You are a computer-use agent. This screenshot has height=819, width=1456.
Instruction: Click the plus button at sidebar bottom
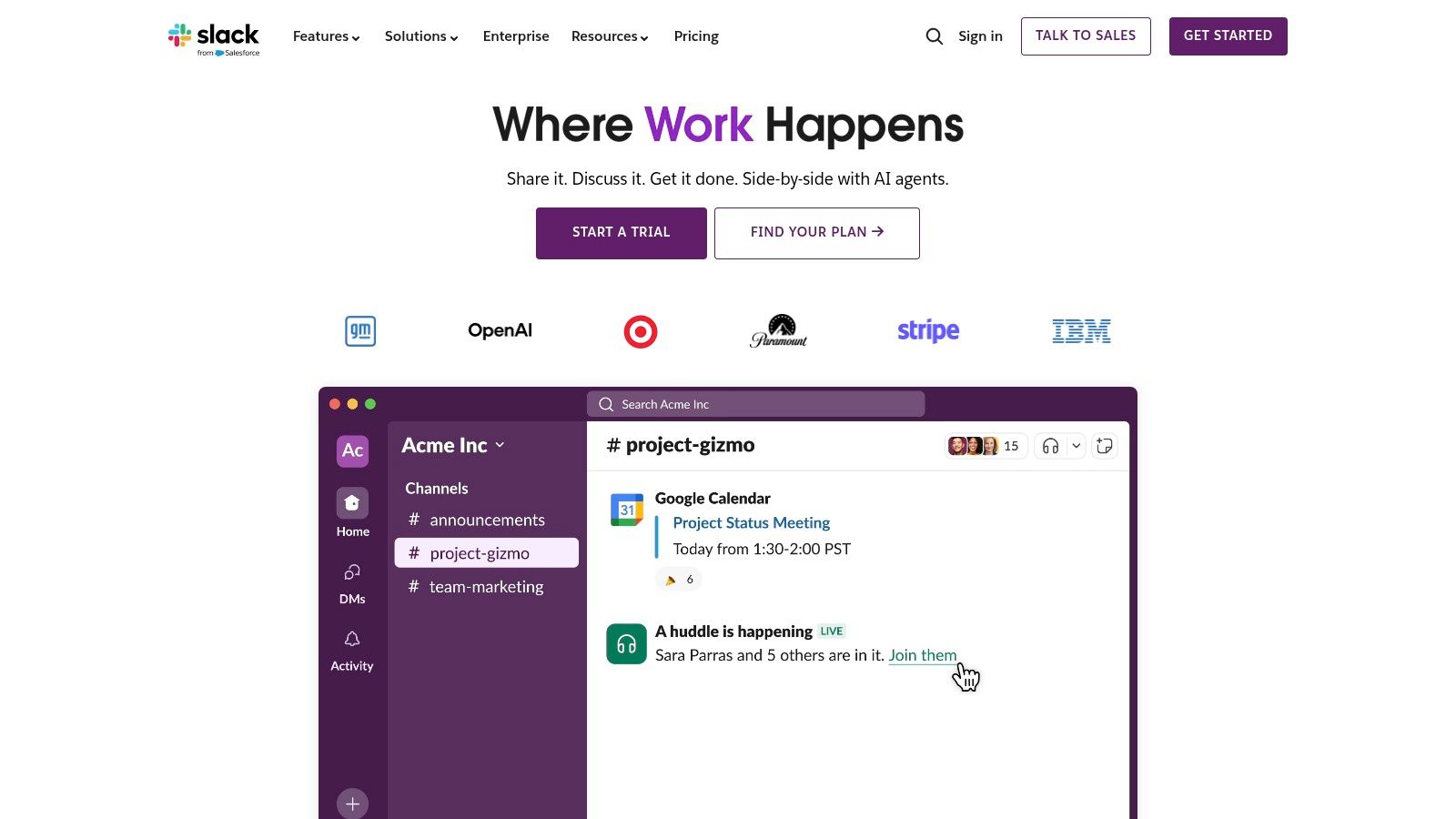tap(352, 804)
